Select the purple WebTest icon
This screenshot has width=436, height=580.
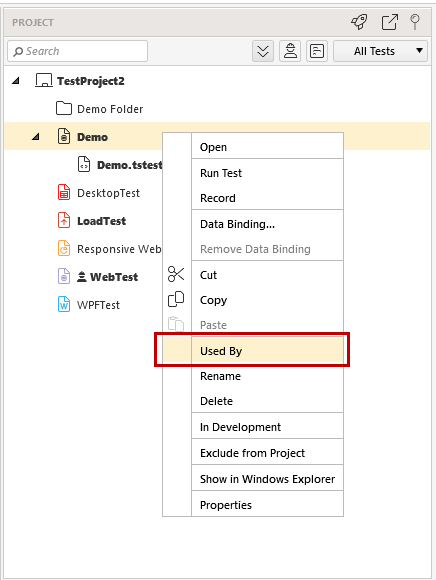(64, 276)
